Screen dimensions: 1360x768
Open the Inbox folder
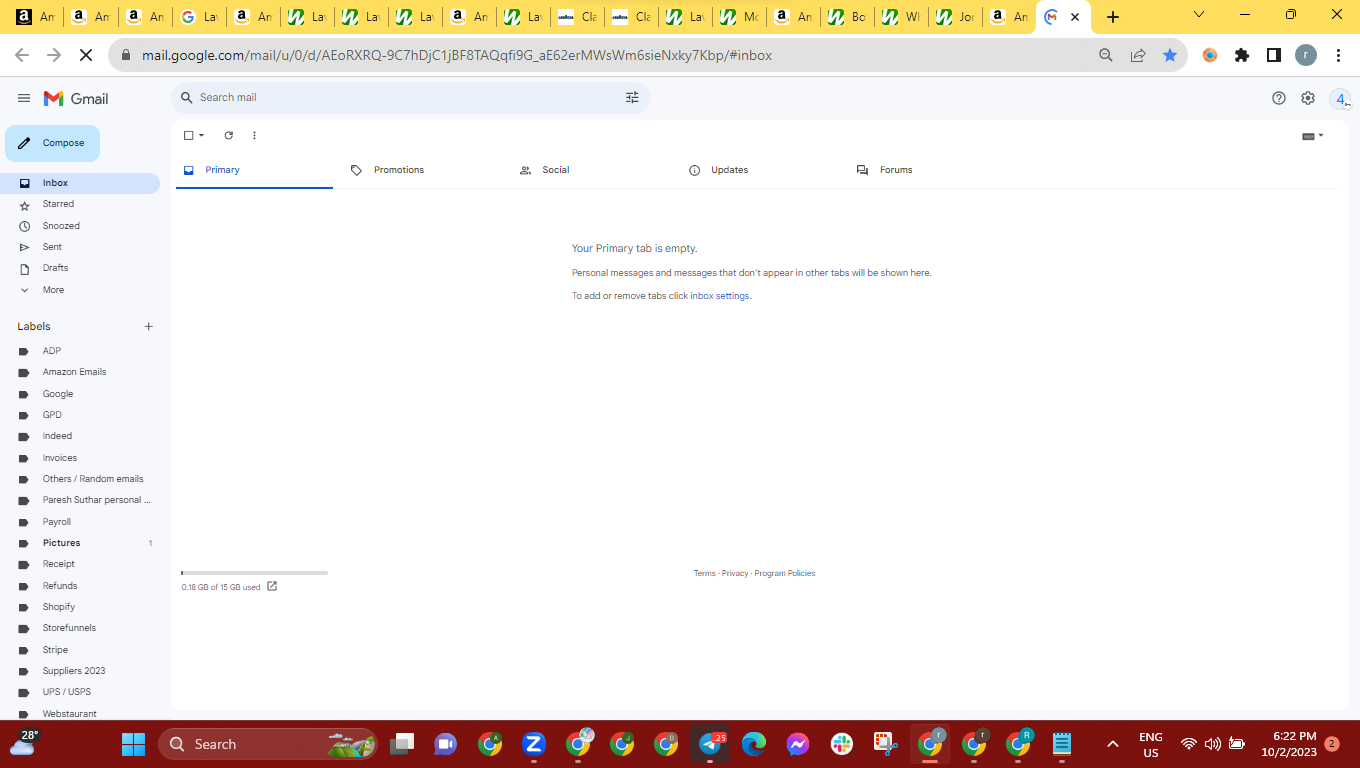coord(80,183)
